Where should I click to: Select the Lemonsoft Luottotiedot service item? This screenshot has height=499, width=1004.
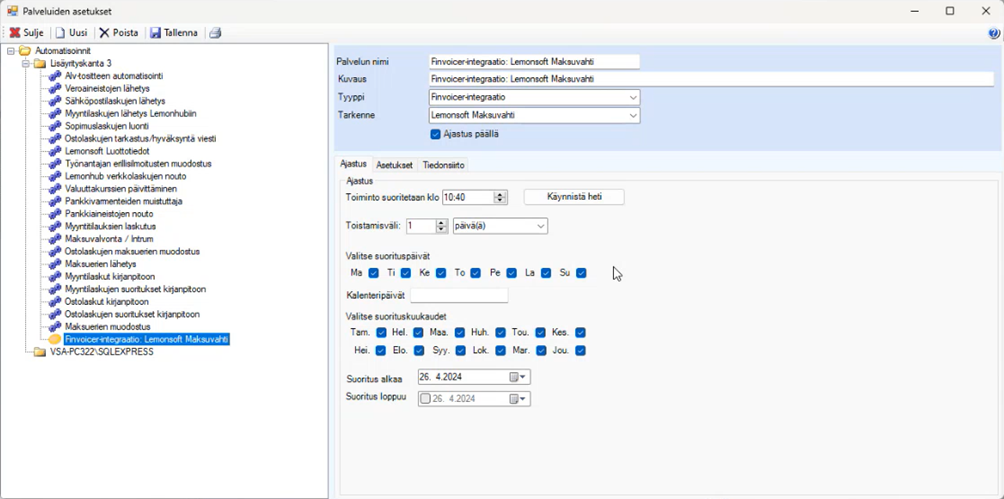(x=109, y=151)
